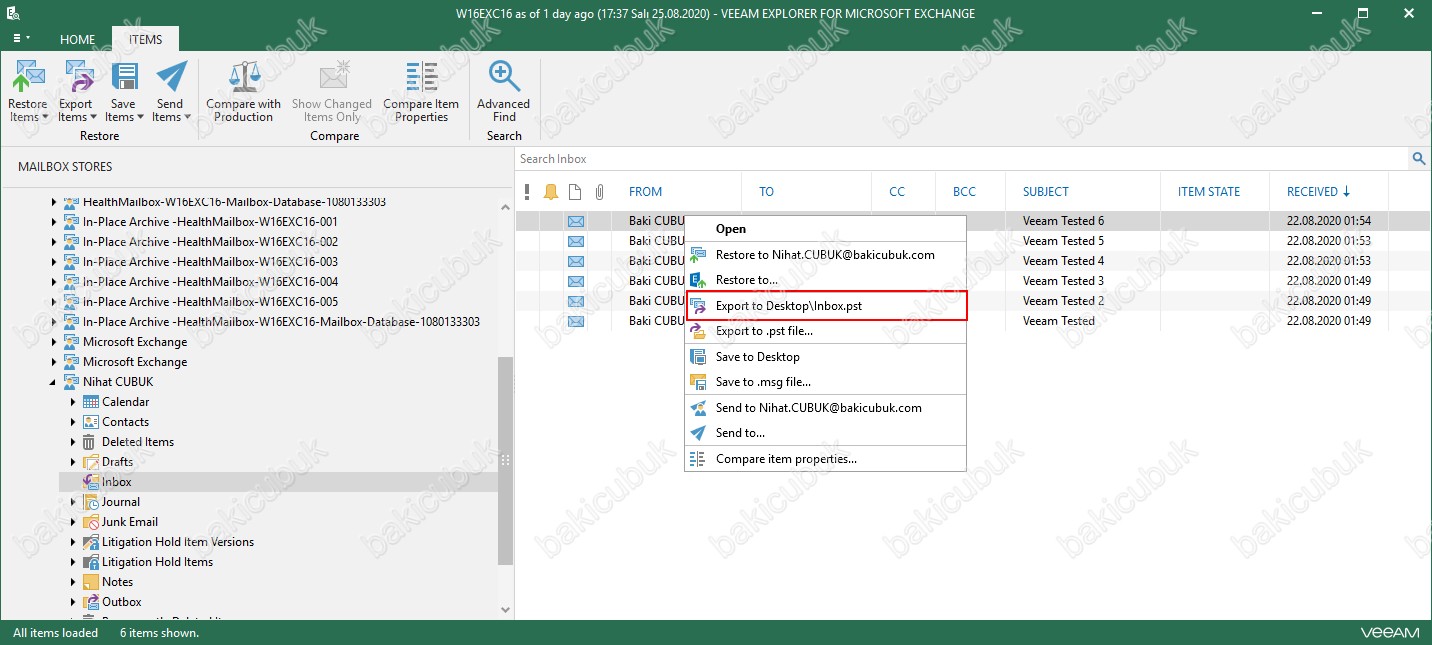Image resolution: width=1432 pixels, height=645 pixels.
Task: Click into the Search Inbox field
Action: 963,159
